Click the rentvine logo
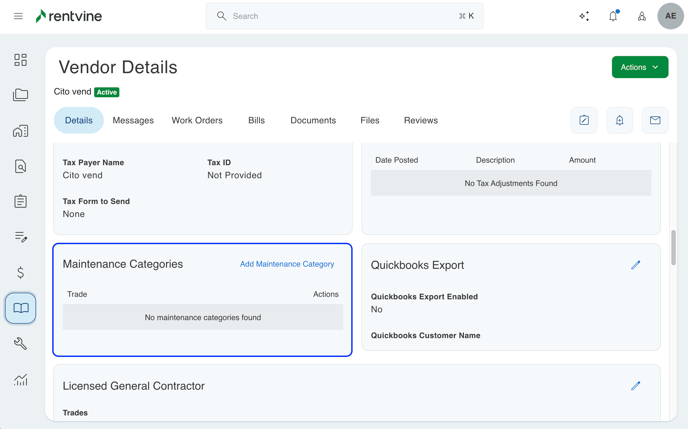The image size is (688, 429). 69,16
